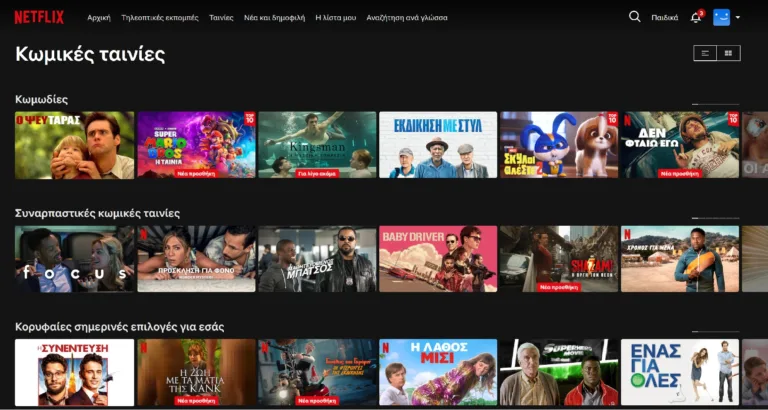Open the search magnifier icon
This screenshot has height=410, width=768.
point(634,17)
